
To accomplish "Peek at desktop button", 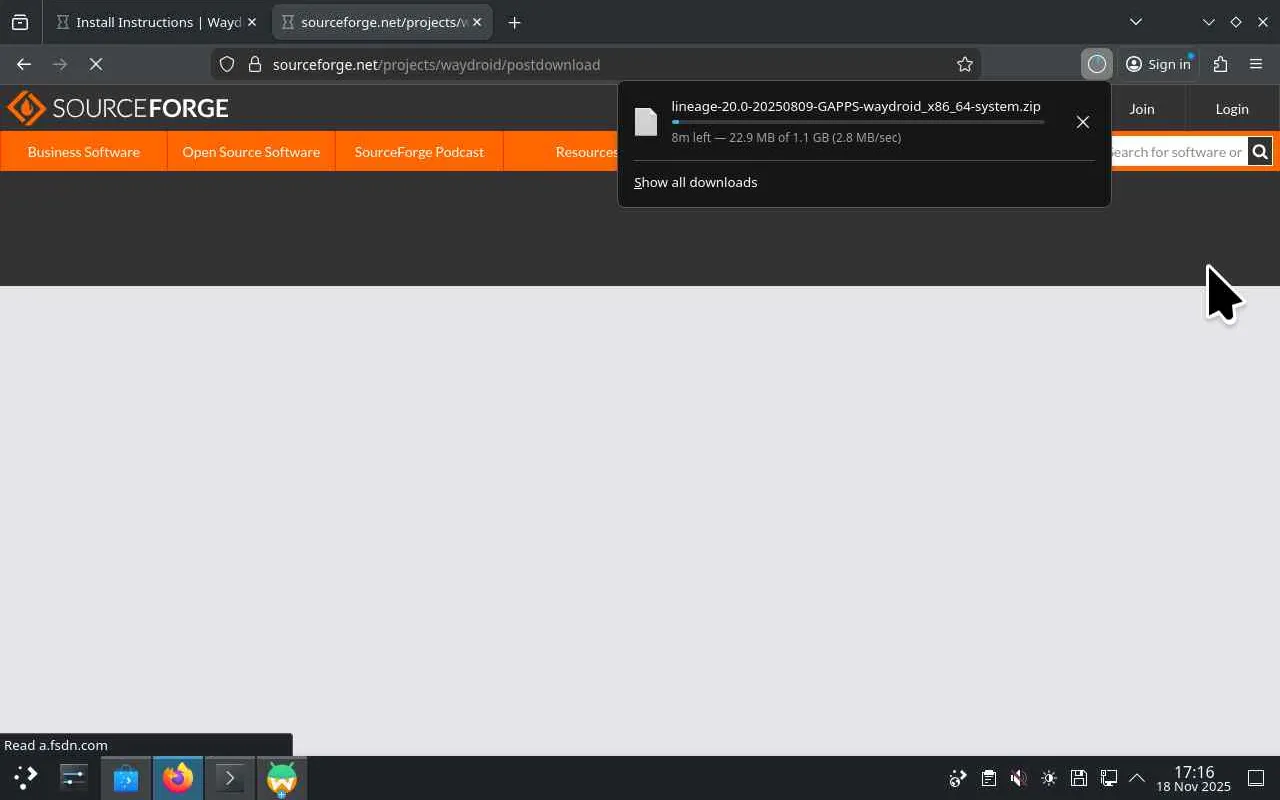I will pos(1256,778).
